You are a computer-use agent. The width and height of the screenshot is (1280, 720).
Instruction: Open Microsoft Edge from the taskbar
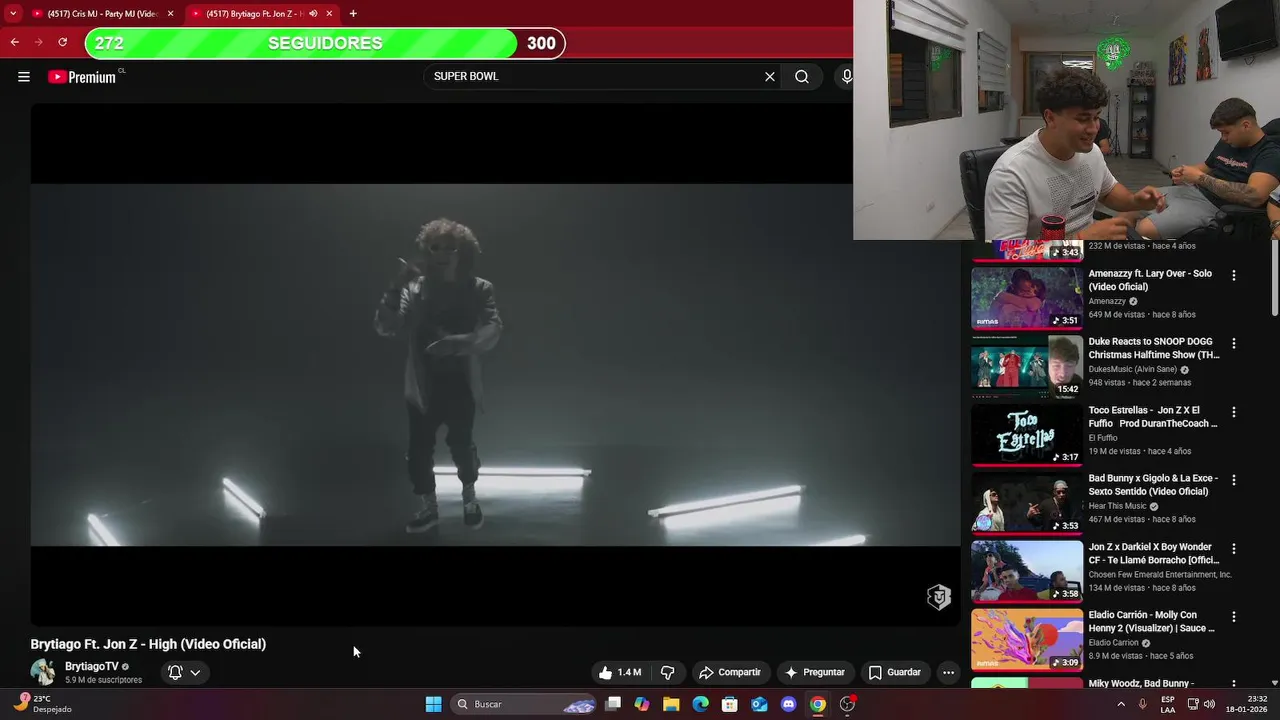point(701,704)
